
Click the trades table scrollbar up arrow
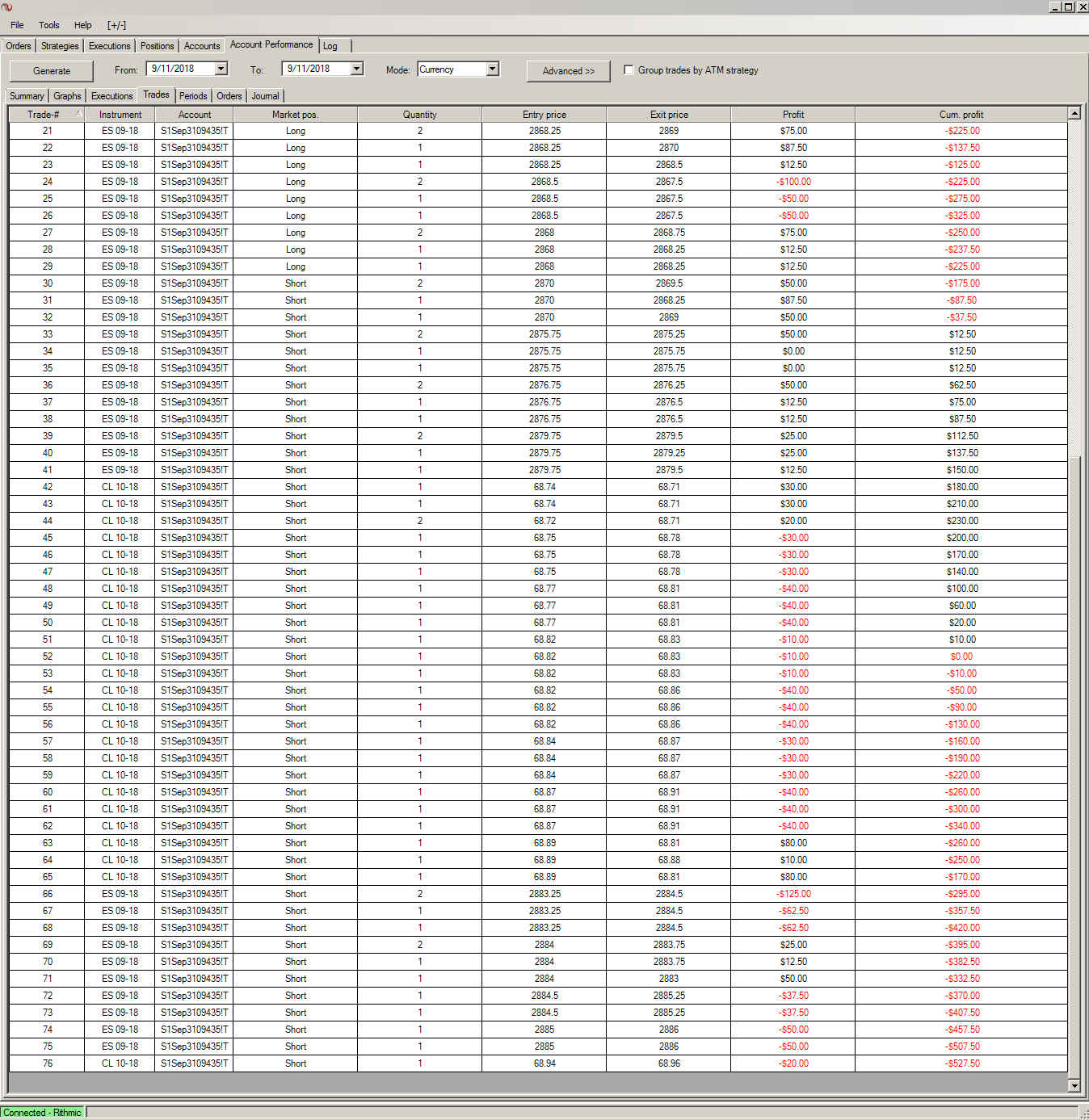point(1074,113)
